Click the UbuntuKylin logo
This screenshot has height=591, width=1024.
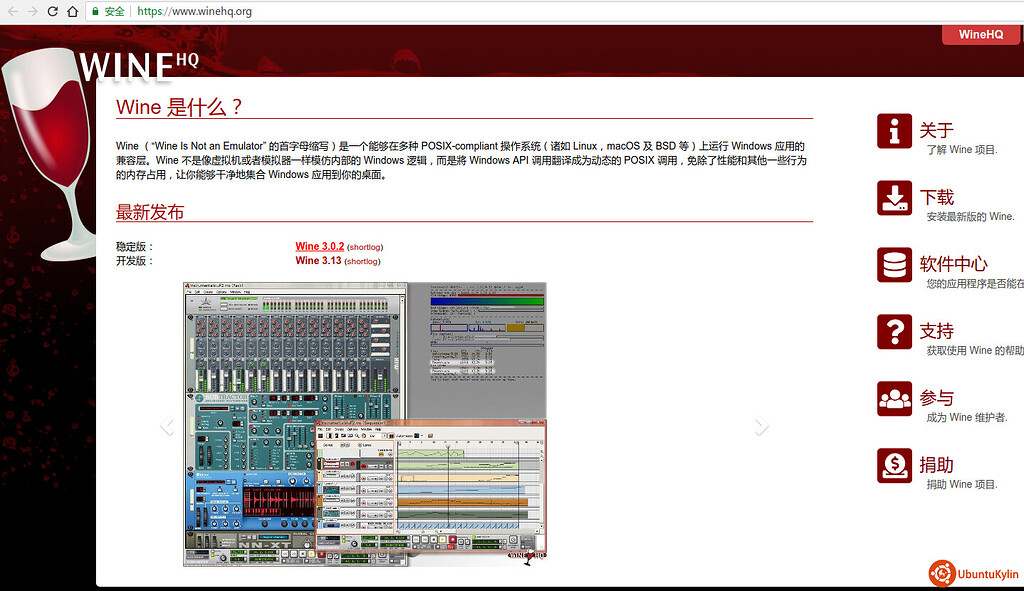(x=973, y=573)
